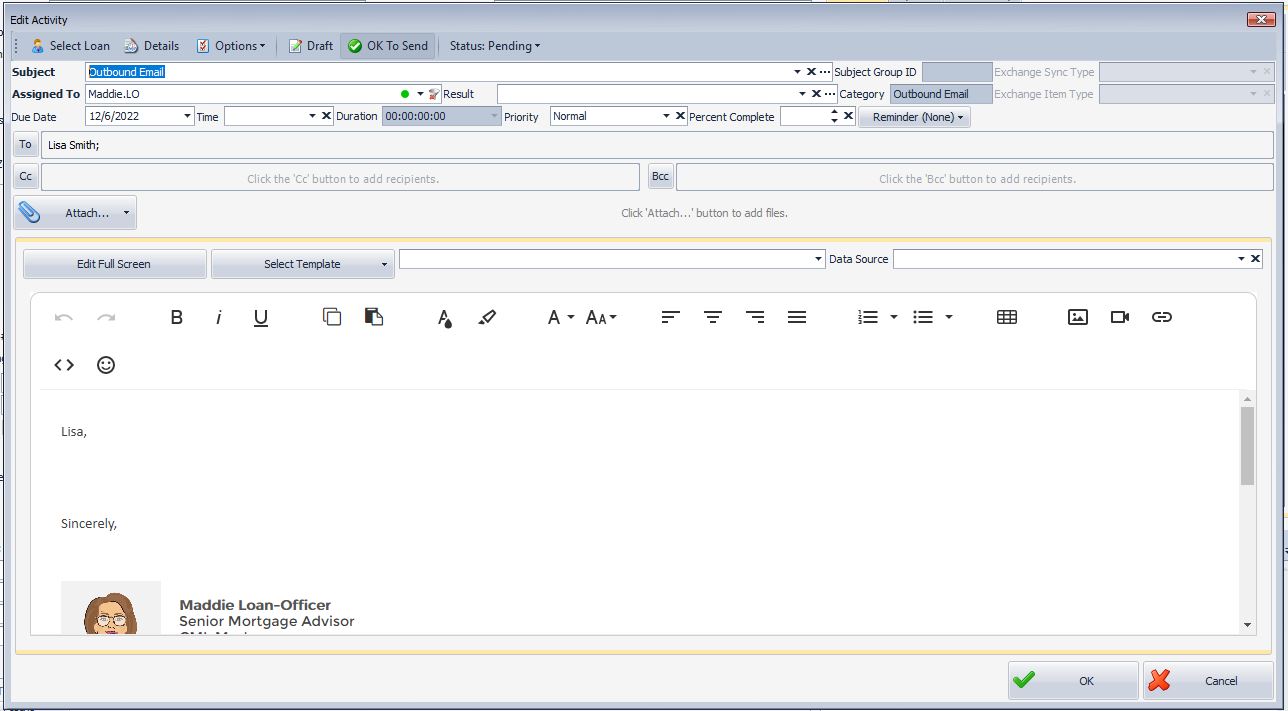Click the Bcc button to add recipients
1288x711 pixels.
tap(660, 176)
